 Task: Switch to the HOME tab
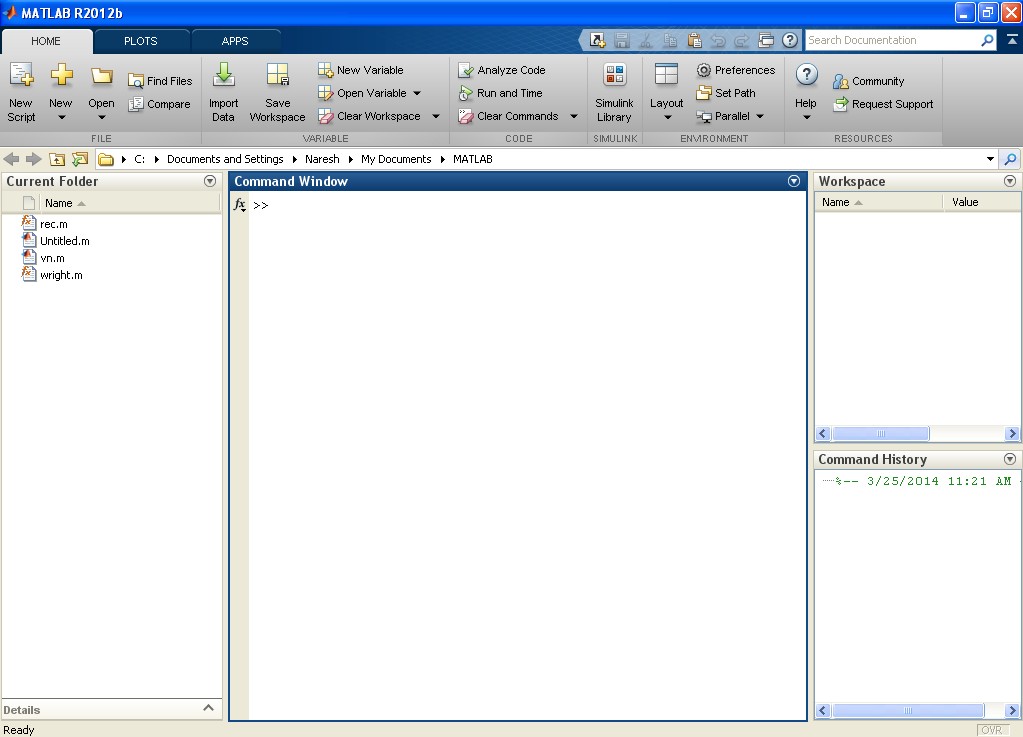46,41
